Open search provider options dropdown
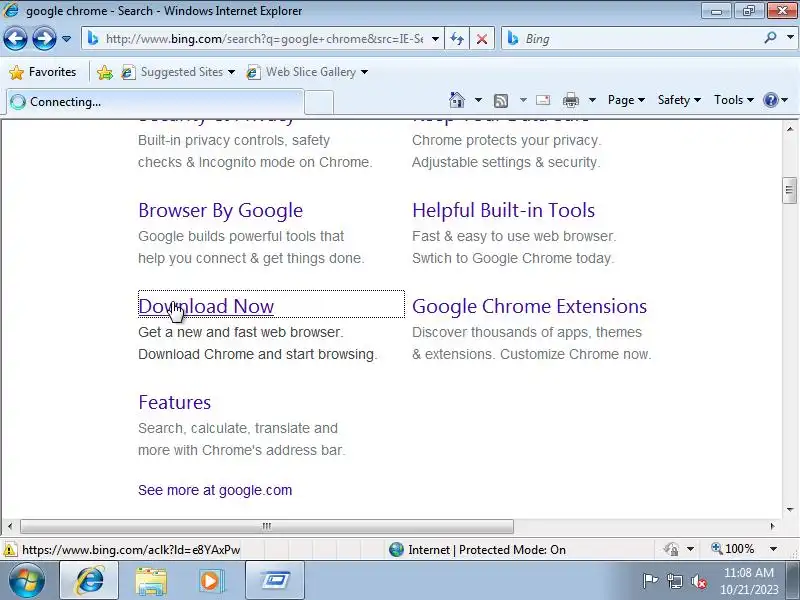The width and height of the screenshot is (800, 600). 790,38
